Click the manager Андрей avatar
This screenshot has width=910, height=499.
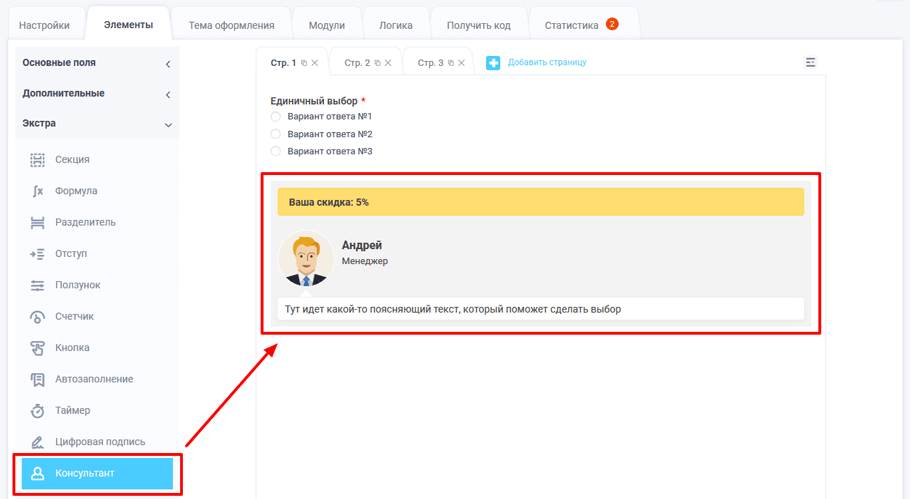click(306, 260)
